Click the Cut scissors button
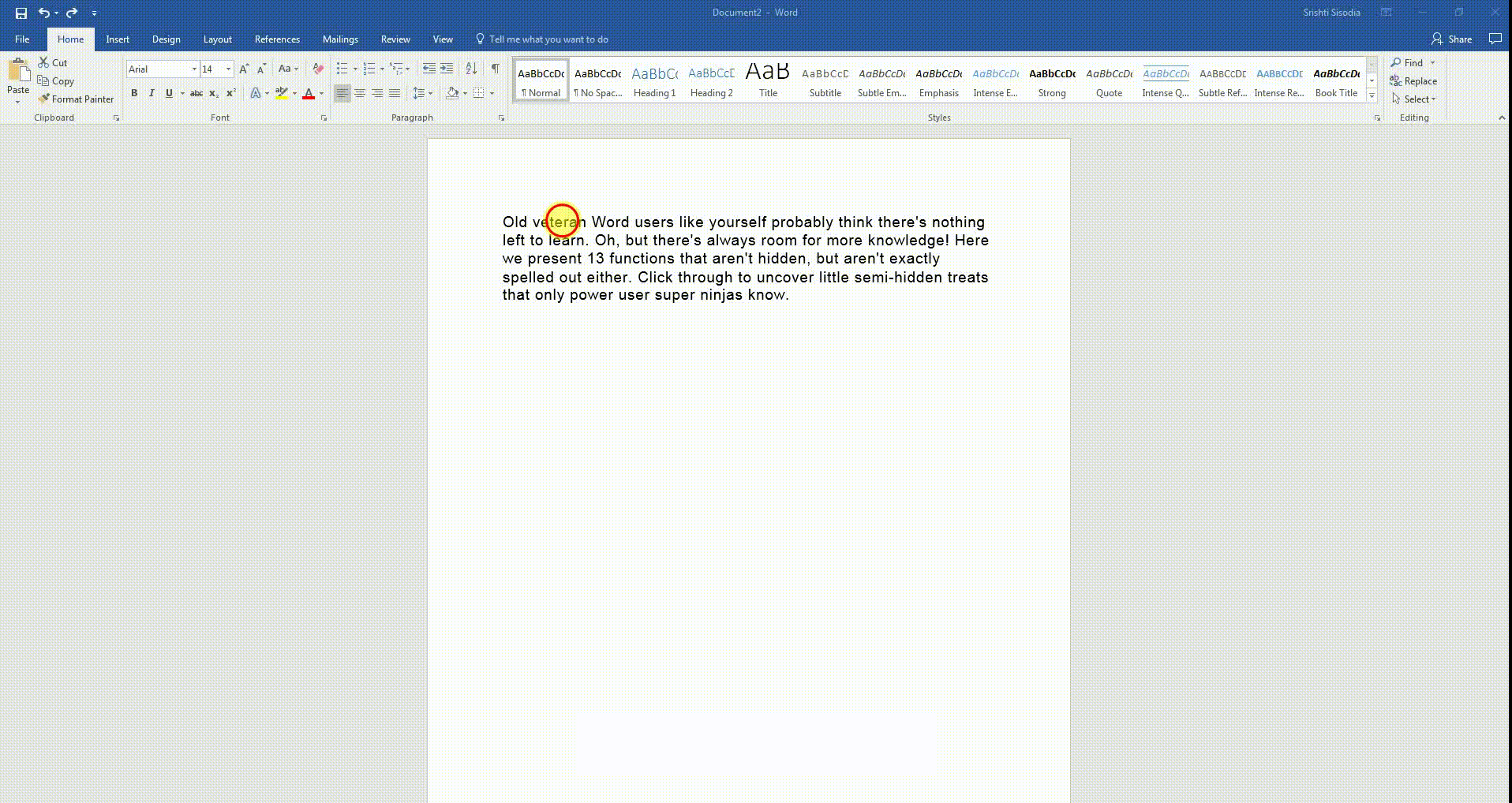 coord(53,62)
